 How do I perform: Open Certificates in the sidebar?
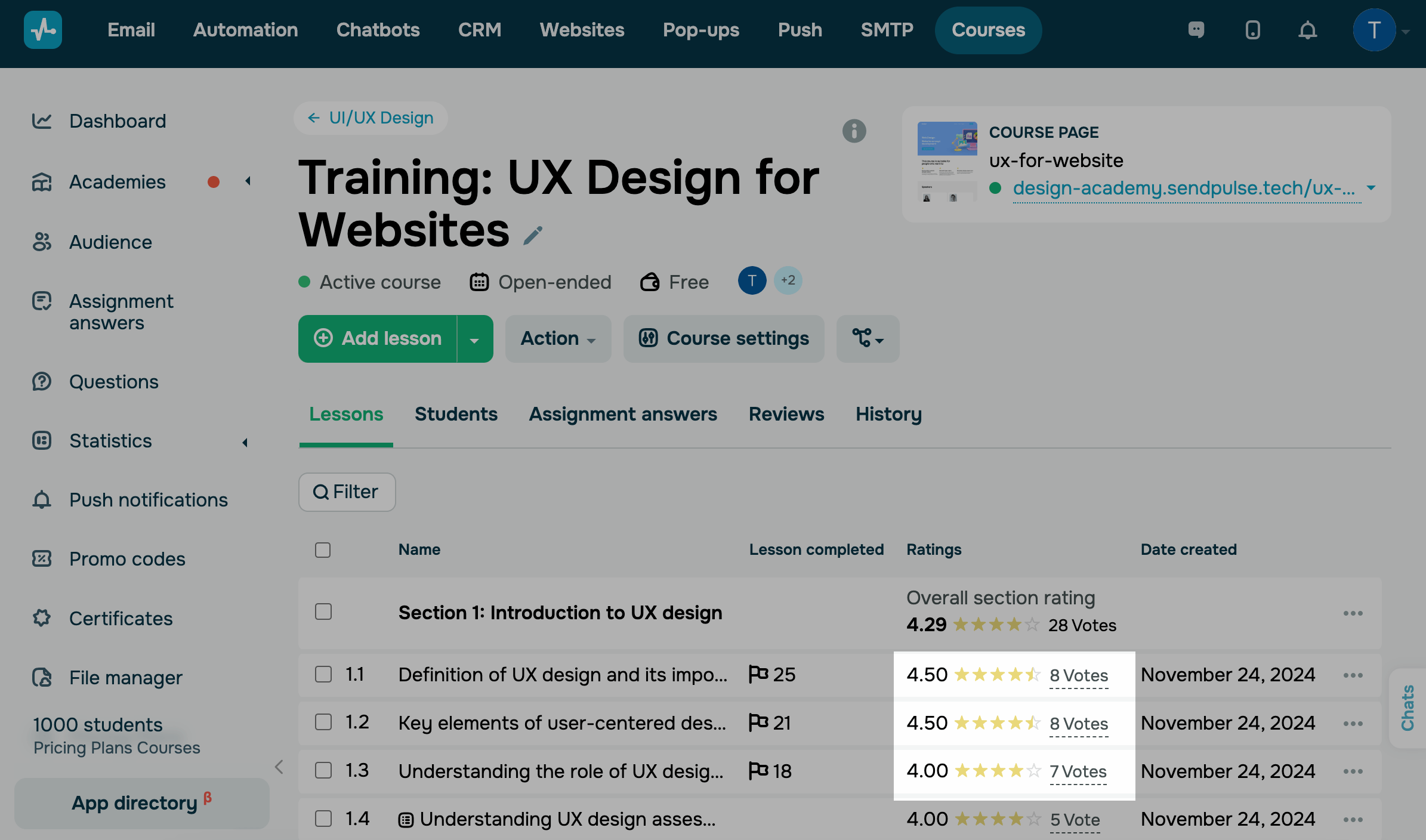(121, 618)
